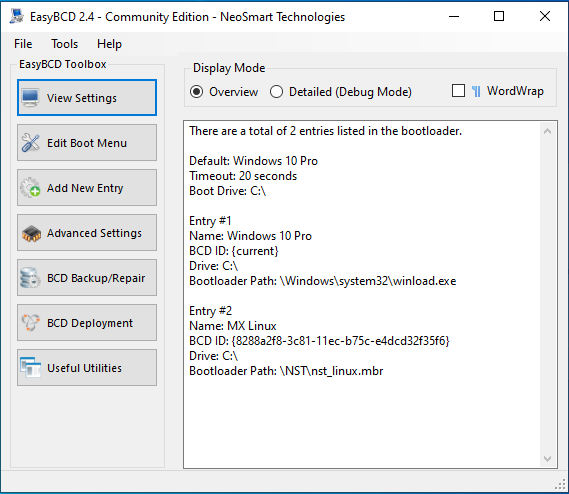The width and height of the screenshot is (569, 494).
Task: Minimize the EasyBCD window
Action: [454, 16]
